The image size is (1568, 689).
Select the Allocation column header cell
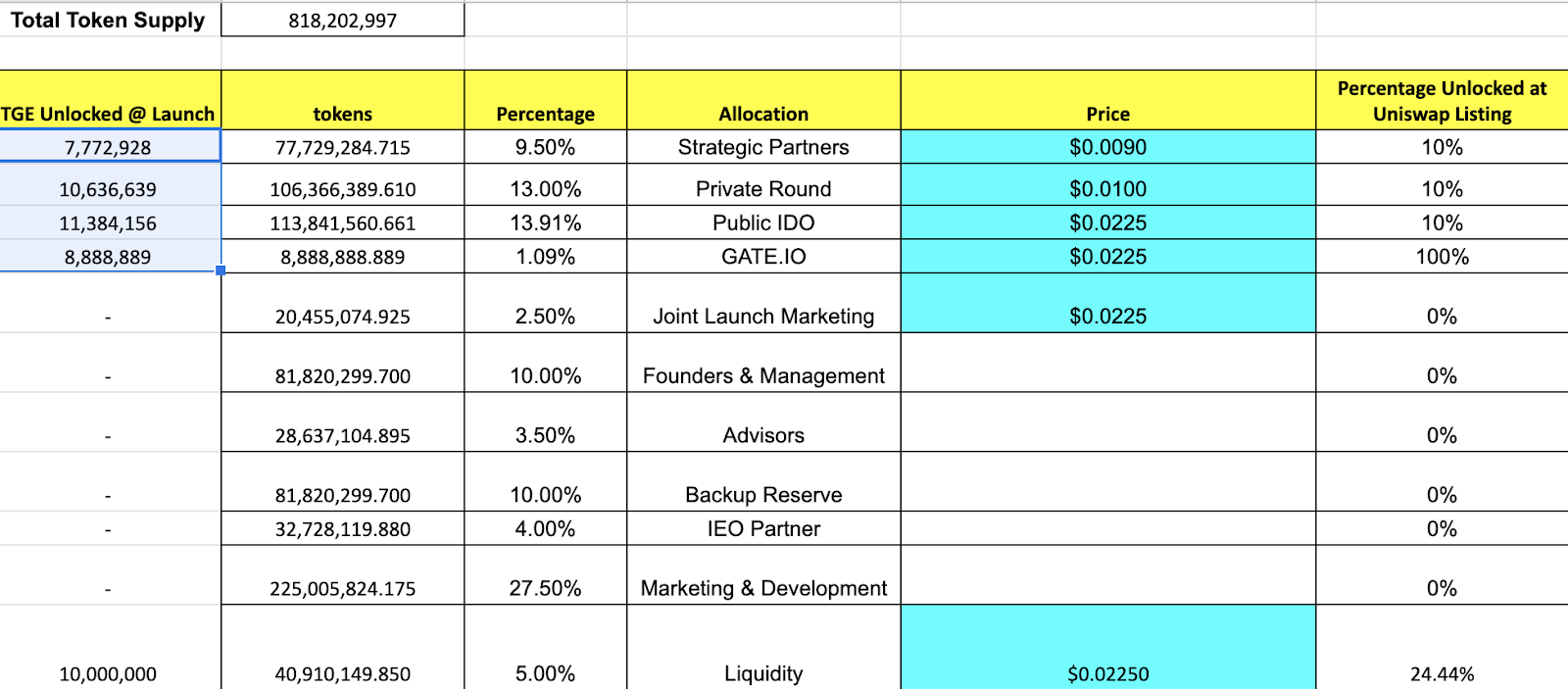(x=763, y=114)
